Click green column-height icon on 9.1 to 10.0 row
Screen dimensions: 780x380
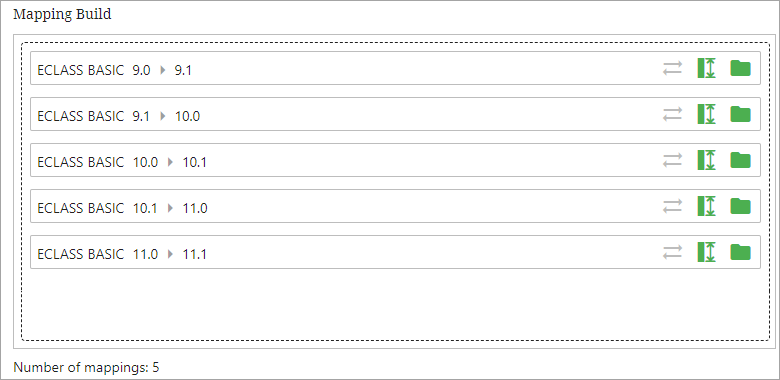pyautogui.click(x=706, y=114)
